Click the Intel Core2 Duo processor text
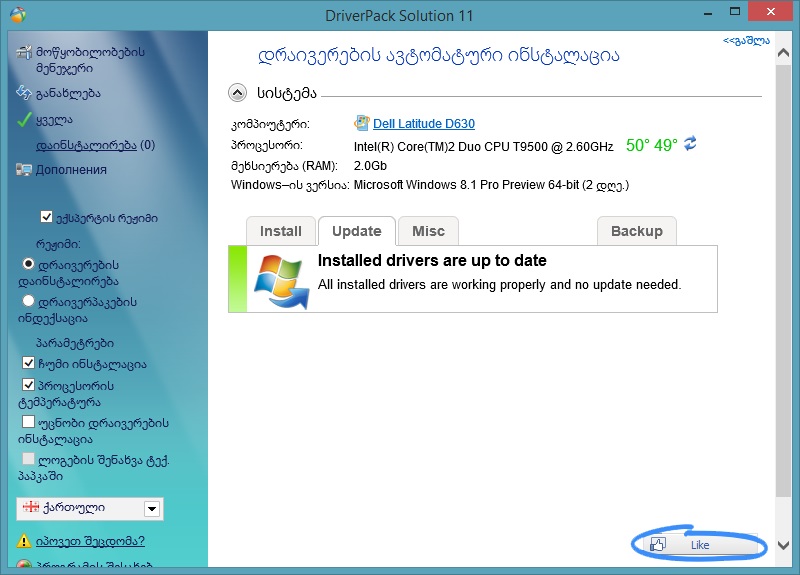 (x=483, y=147)
